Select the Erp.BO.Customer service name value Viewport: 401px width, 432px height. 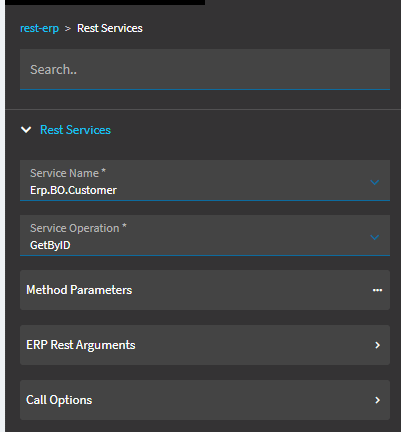pos(73,190)
